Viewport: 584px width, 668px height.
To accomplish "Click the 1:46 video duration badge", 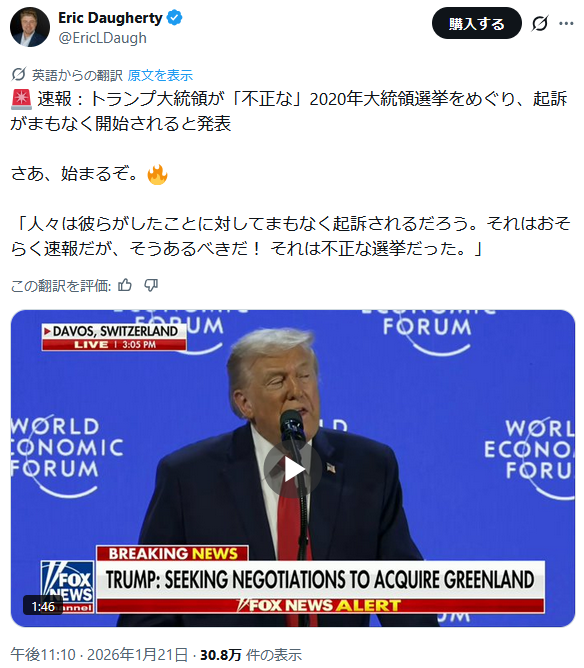I will [x=43, y=606].
